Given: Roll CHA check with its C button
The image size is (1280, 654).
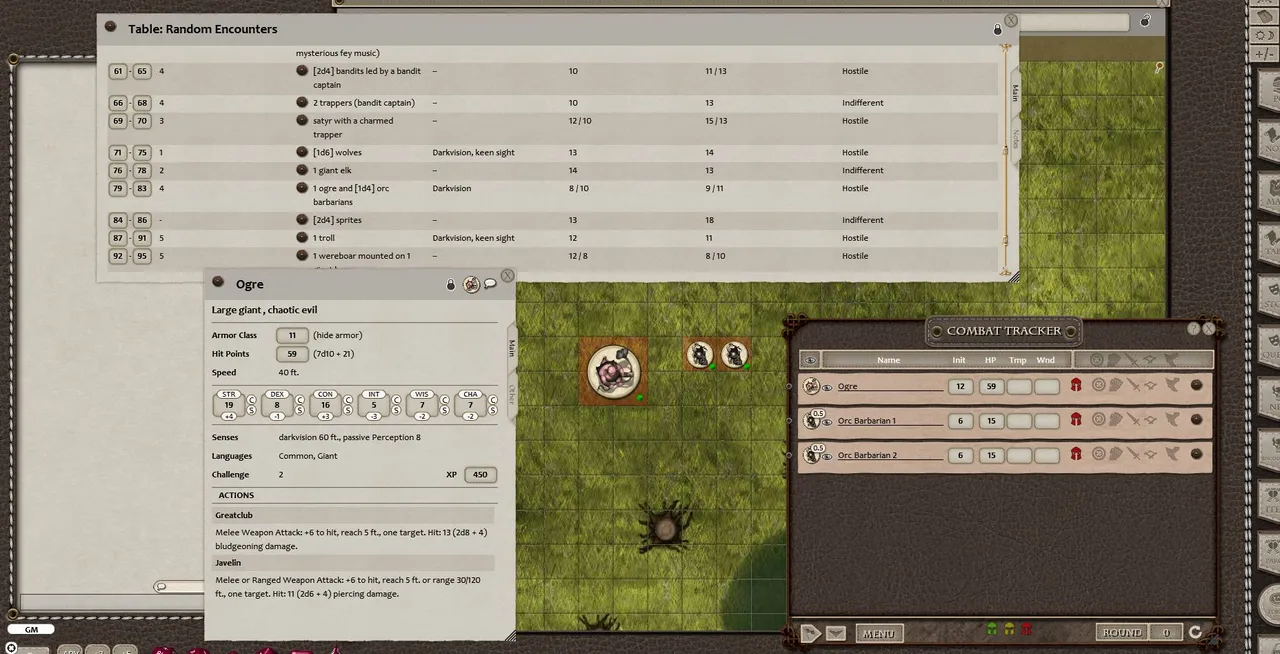Looking at the screenshot, I should tap(493, 400).
